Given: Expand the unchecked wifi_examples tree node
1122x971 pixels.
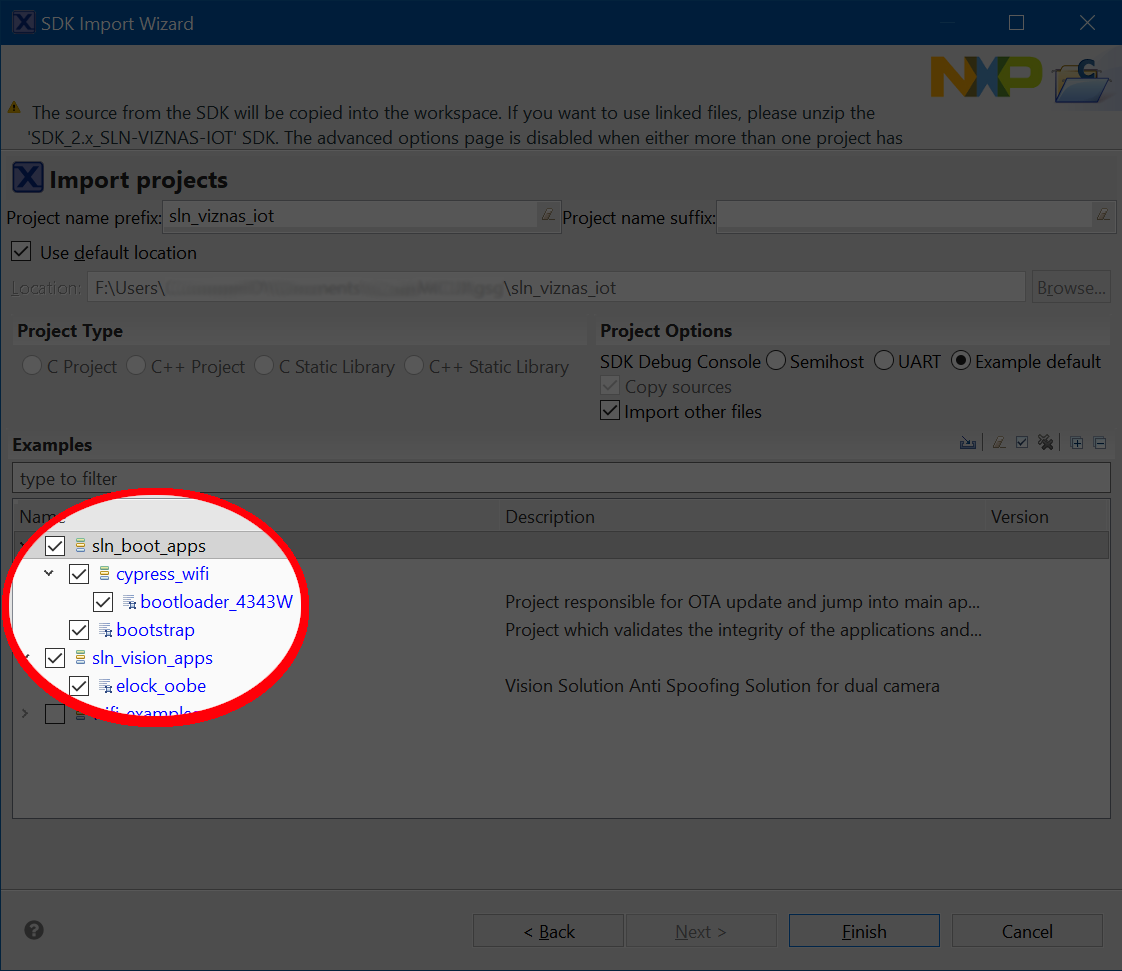Looking at the screenshot, I should coord(25,713).
